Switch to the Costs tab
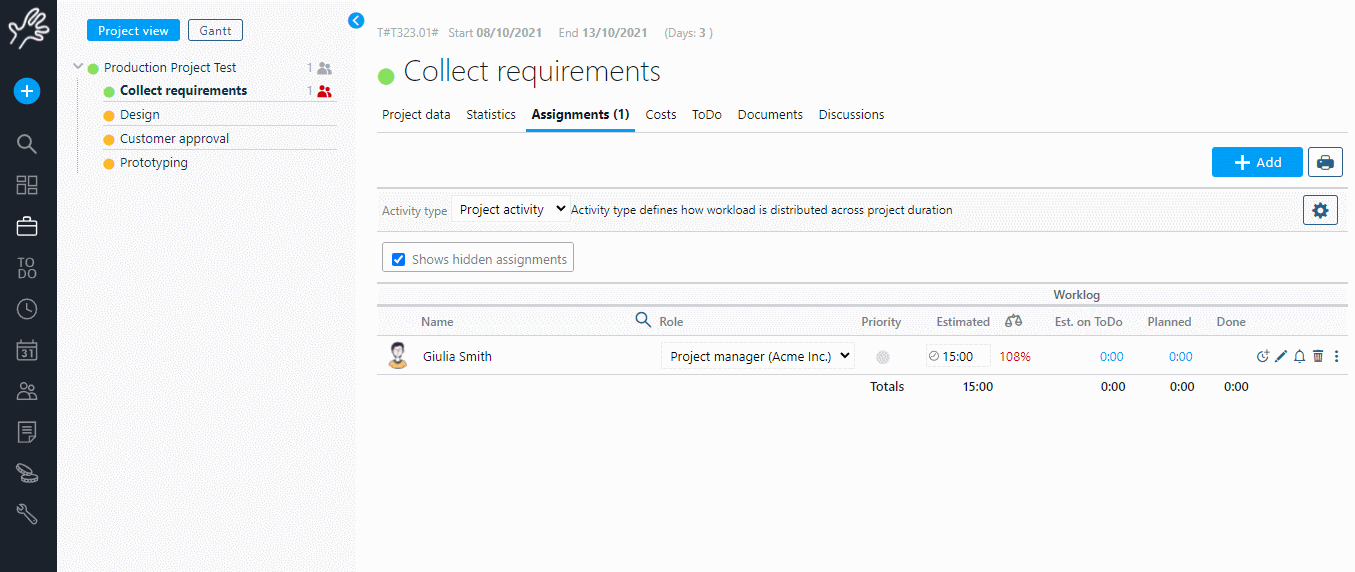This screenshot has height=572, width=1355. click(x=660, y=115)
